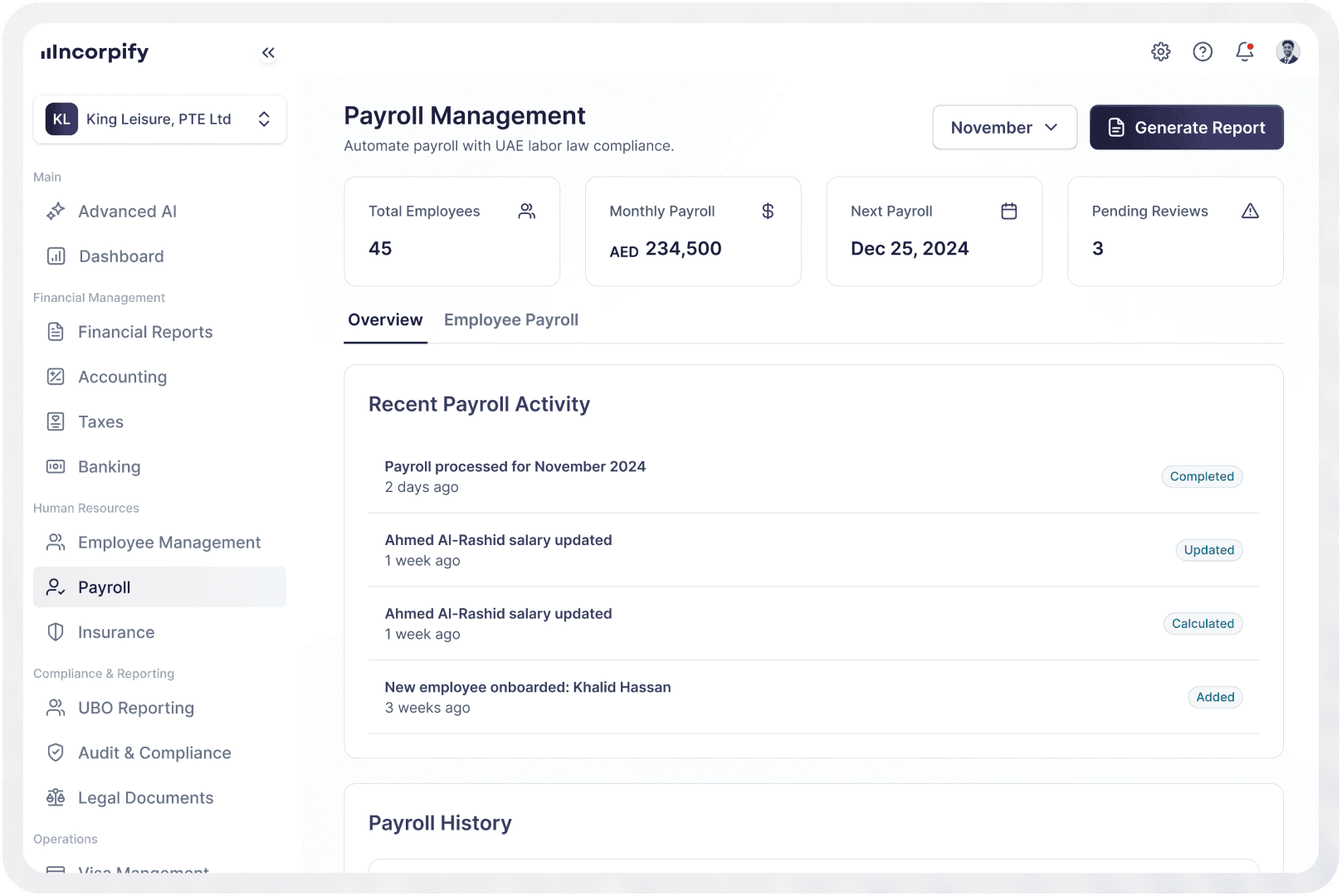Open the profile avatar picture
This screenshot has width=1342, height=896.
(1287, 51)
